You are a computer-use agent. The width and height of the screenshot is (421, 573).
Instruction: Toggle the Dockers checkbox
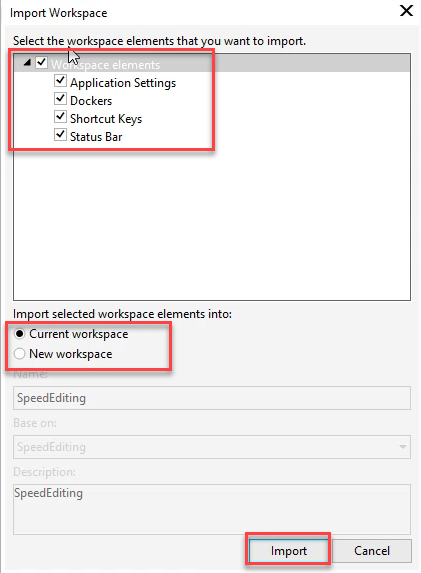click(60, 99)
